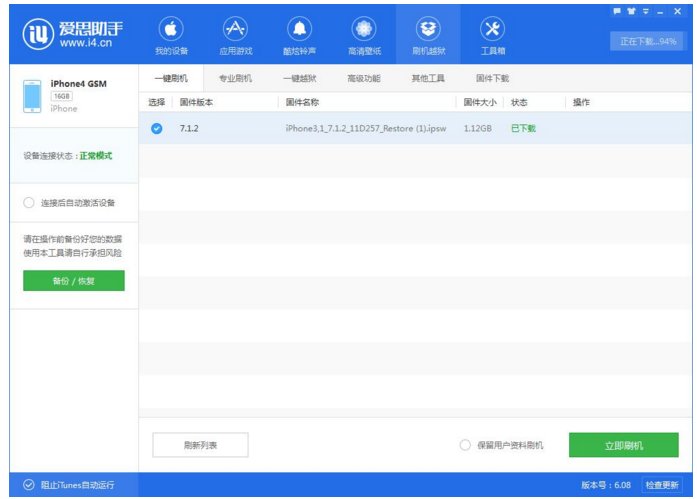The width and height of the screenshot is (697, 499).
Task: Open the title bar dropdown menu icon
Action: click(646, 11)
